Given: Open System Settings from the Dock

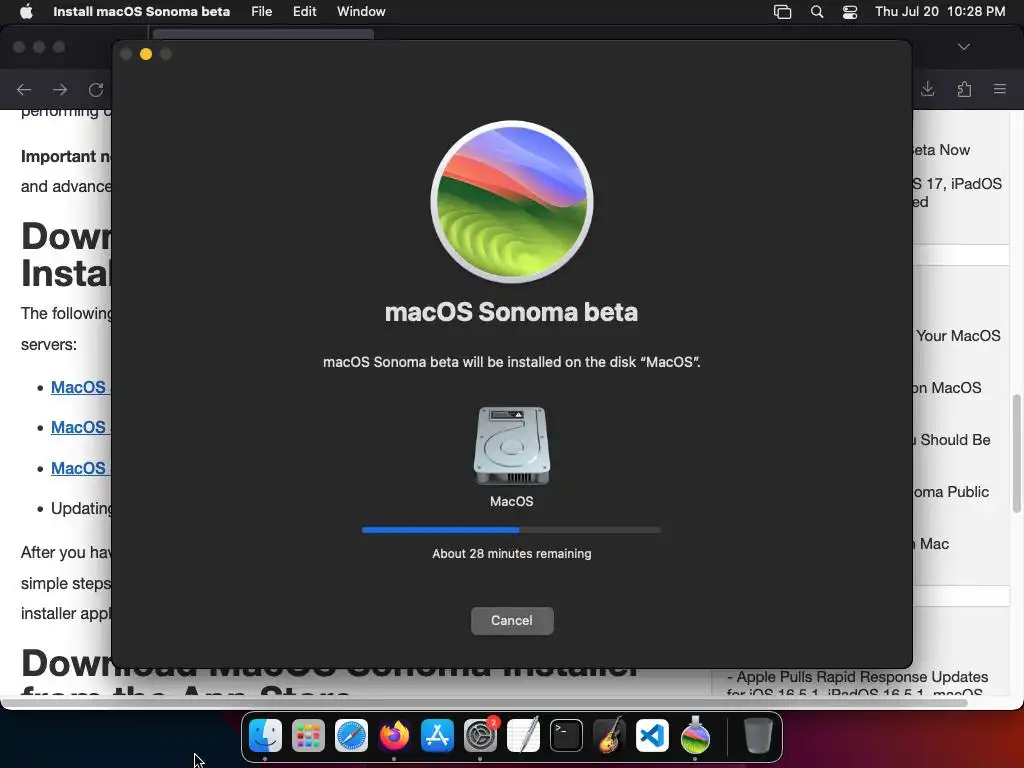Looking at the screenshot, I should coord(481,735).
